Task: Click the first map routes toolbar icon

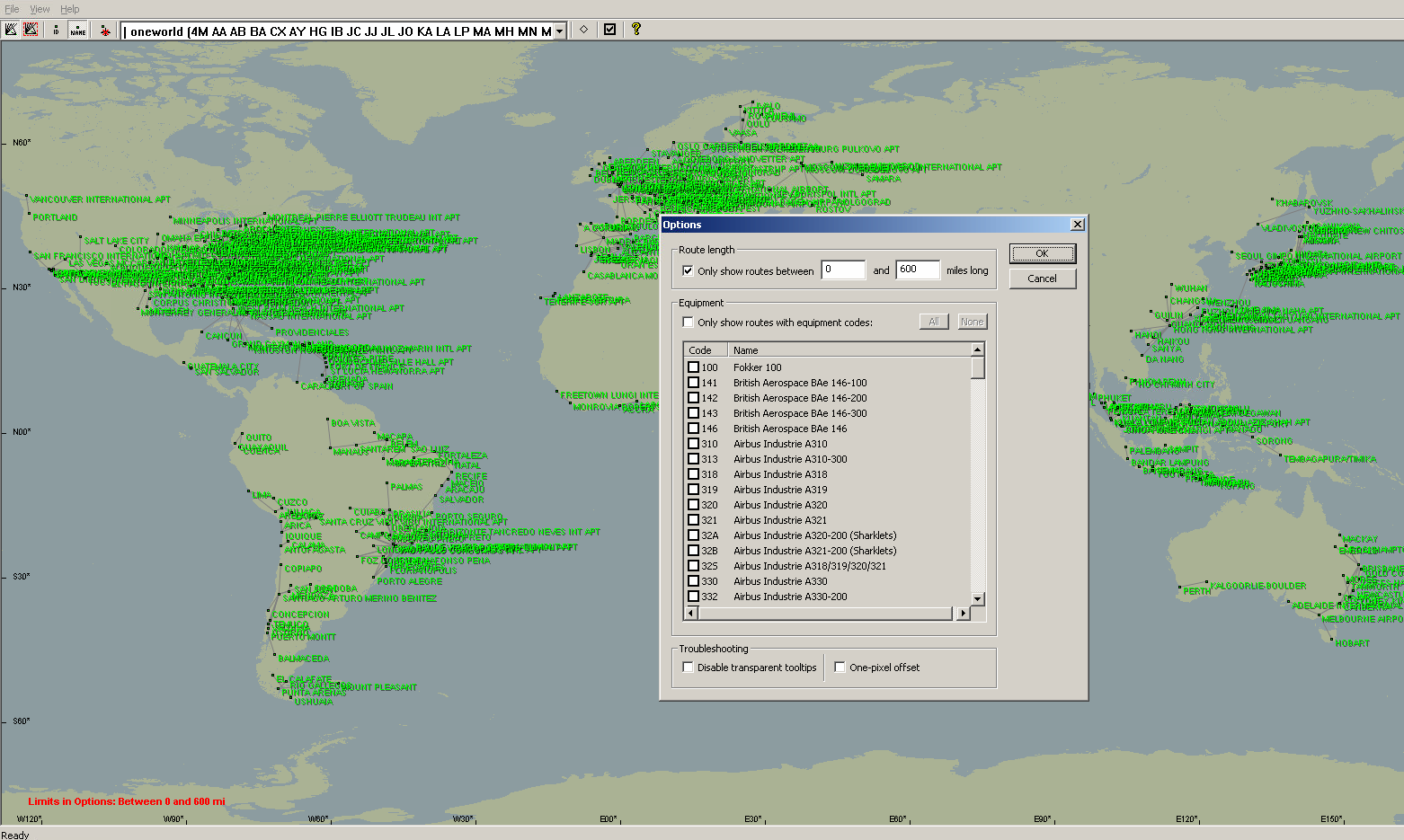Action: pos(11,30)
